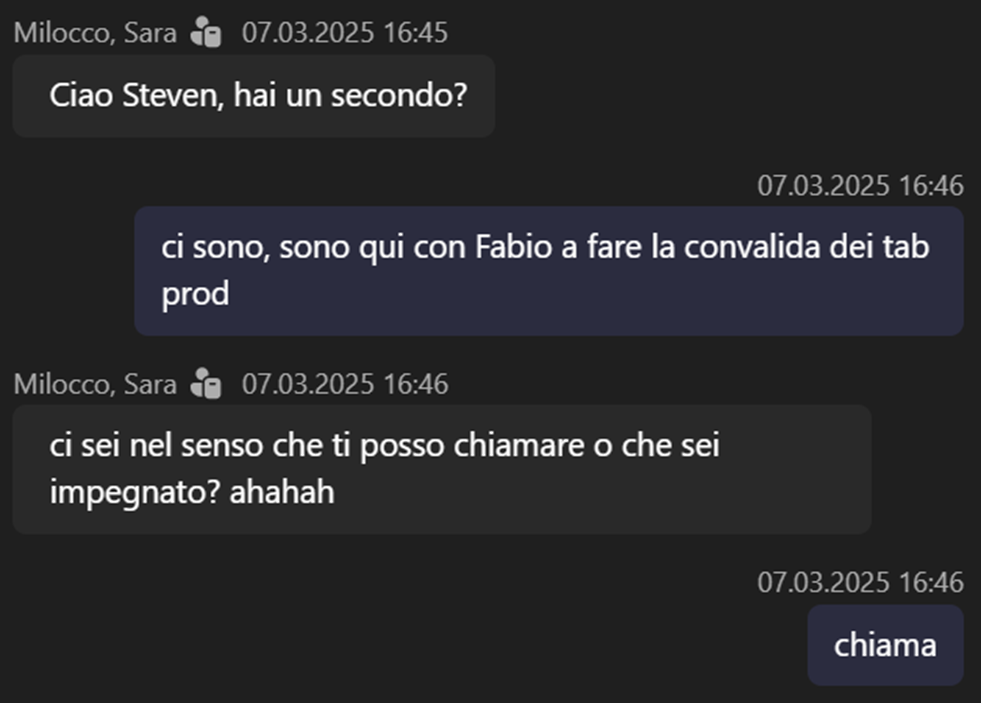Select the 'ci sei nel senso' message bubble

[441, 469]
